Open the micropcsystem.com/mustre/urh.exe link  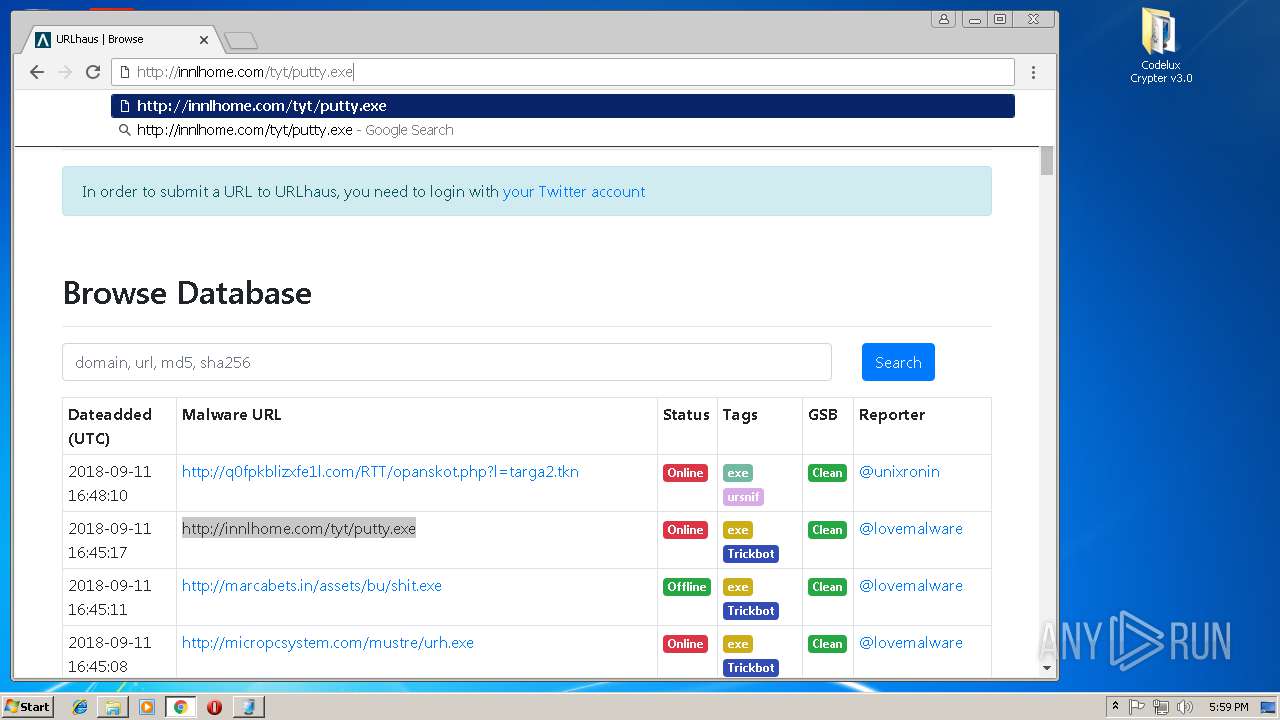click(x=328, y=643)
